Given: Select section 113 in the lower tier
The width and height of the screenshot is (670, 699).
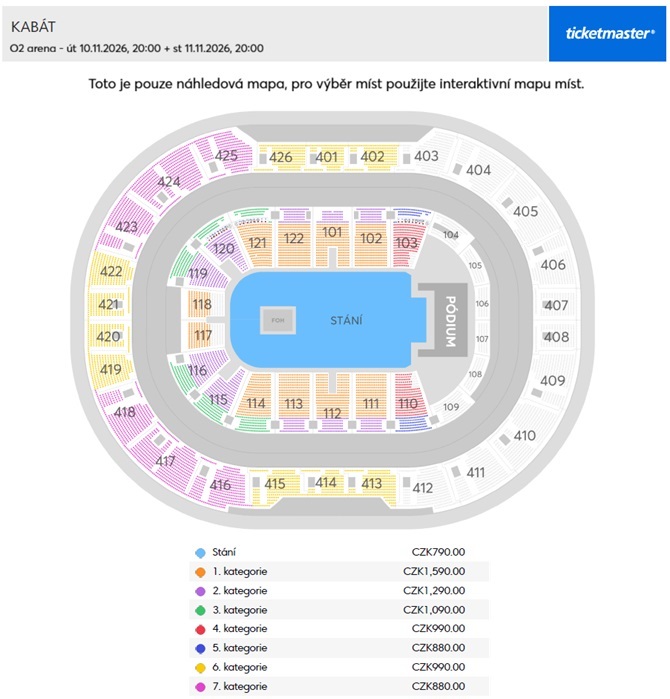Looking at the screenshot, I should click(x=293, y=403).
